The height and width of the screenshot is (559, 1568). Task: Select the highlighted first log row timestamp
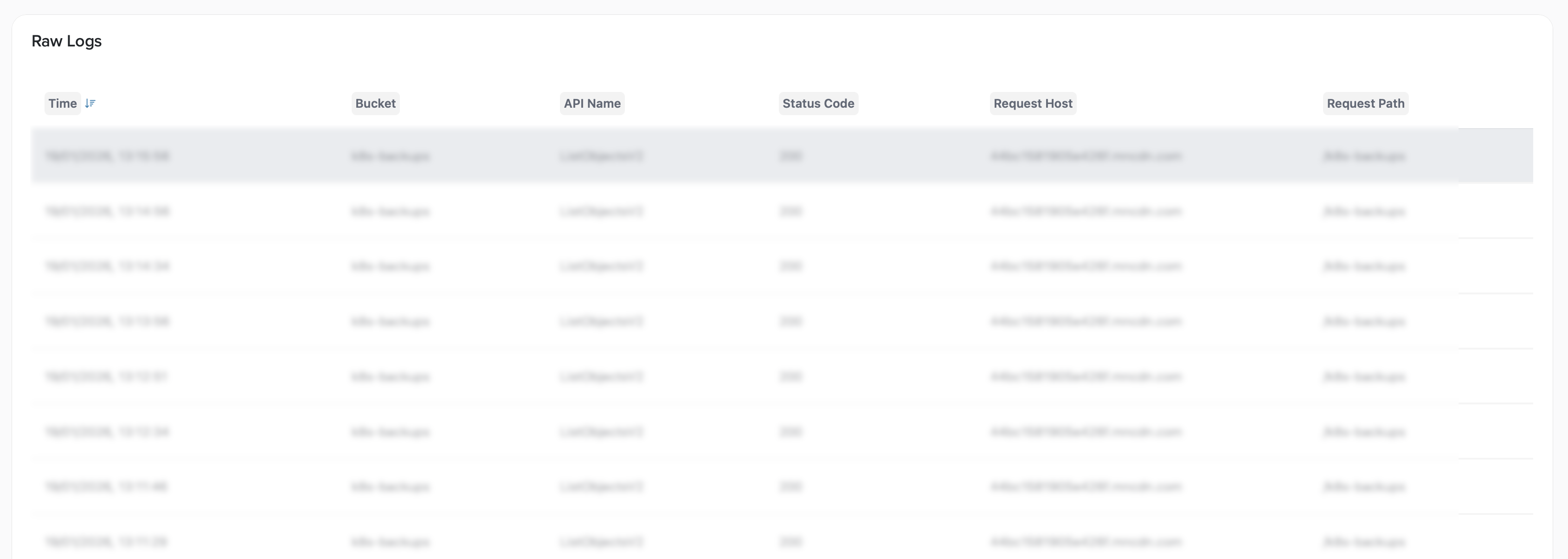tap(108, 156)
